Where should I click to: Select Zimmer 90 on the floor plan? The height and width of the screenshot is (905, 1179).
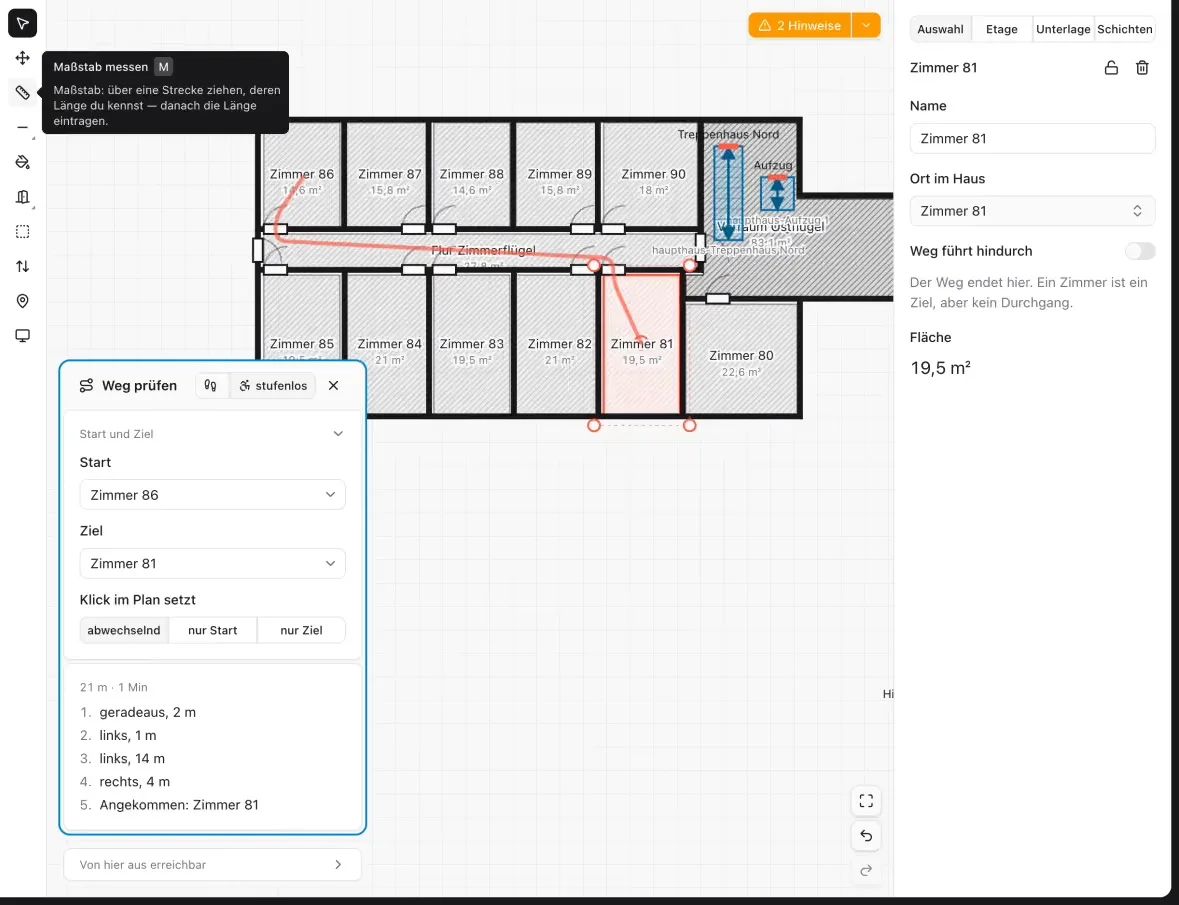point(653,174)
